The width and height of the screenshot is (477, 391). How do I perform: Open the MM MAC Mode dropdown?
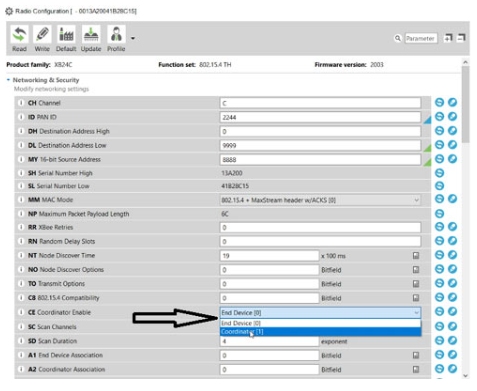click(320, 200)
